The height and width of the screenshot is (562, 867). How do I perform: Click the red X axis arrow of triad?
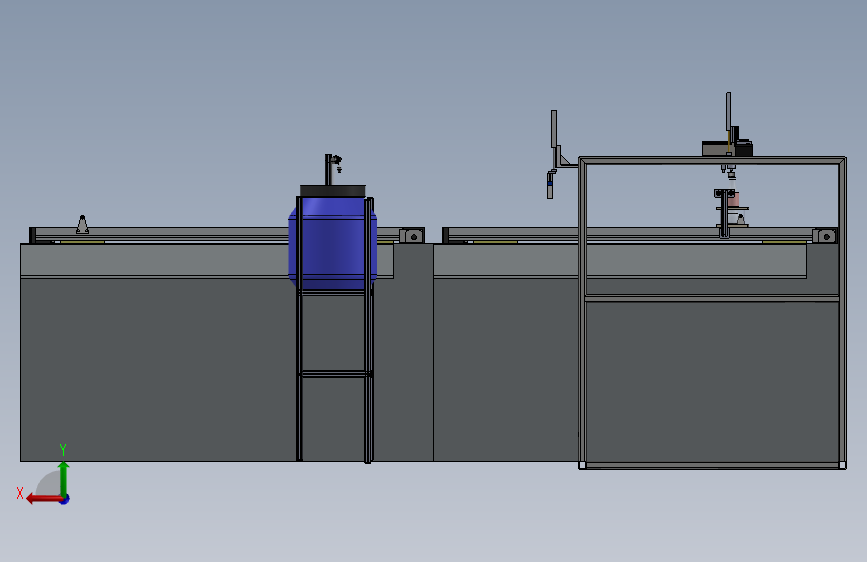click(x=43, y=499)
